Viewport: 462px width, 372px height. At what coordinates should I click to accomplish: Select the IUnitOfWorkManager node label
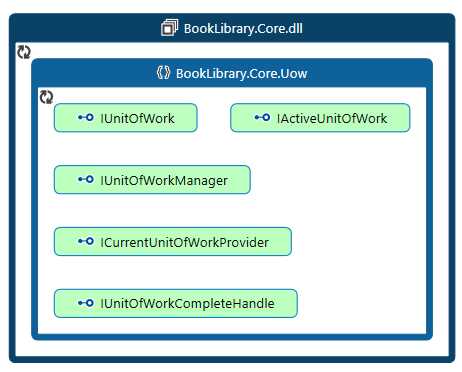pyautogui.click(x=164, y=181)
